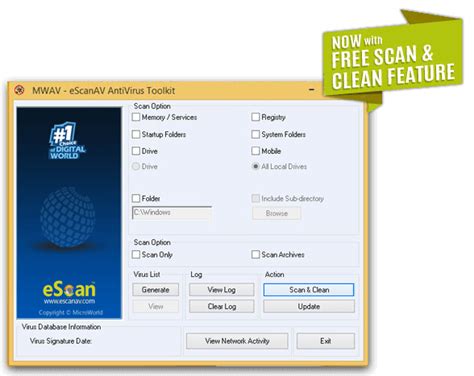Viewport: 474px width, 376px height.
Task: Enable the Memory / Services checkbox
Action: click(x=136, y=117)
